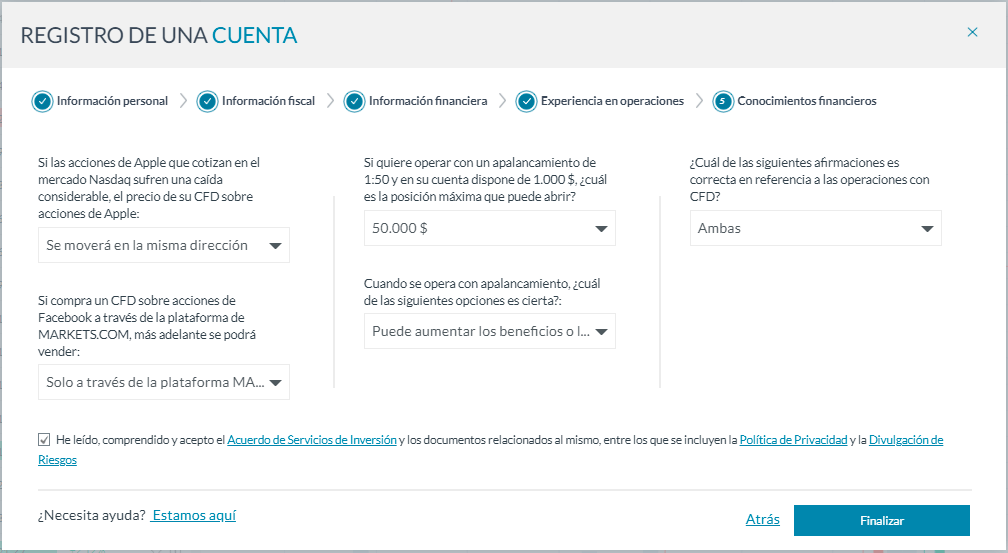Go to the Información financiera step
1008x553 pixels.
[x=428, y=101]
